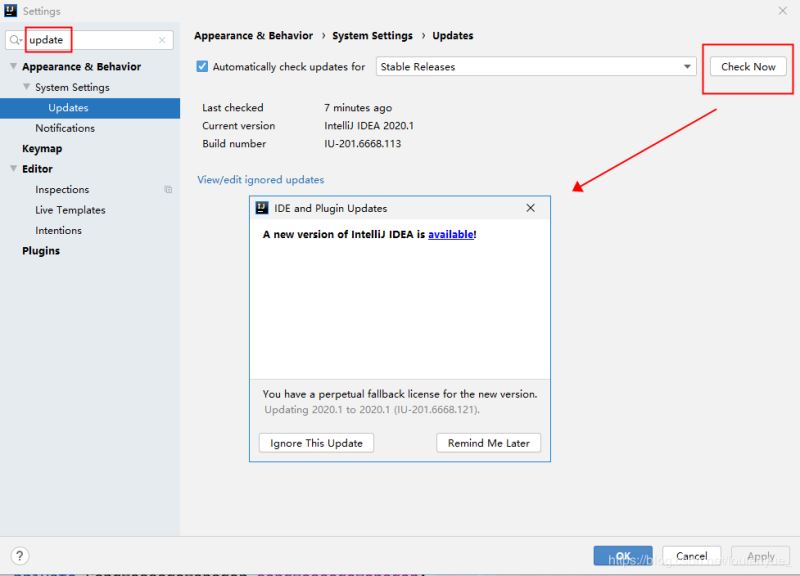Select Notifications in the settings tree

pyautogui.click(x=65, y=128)
